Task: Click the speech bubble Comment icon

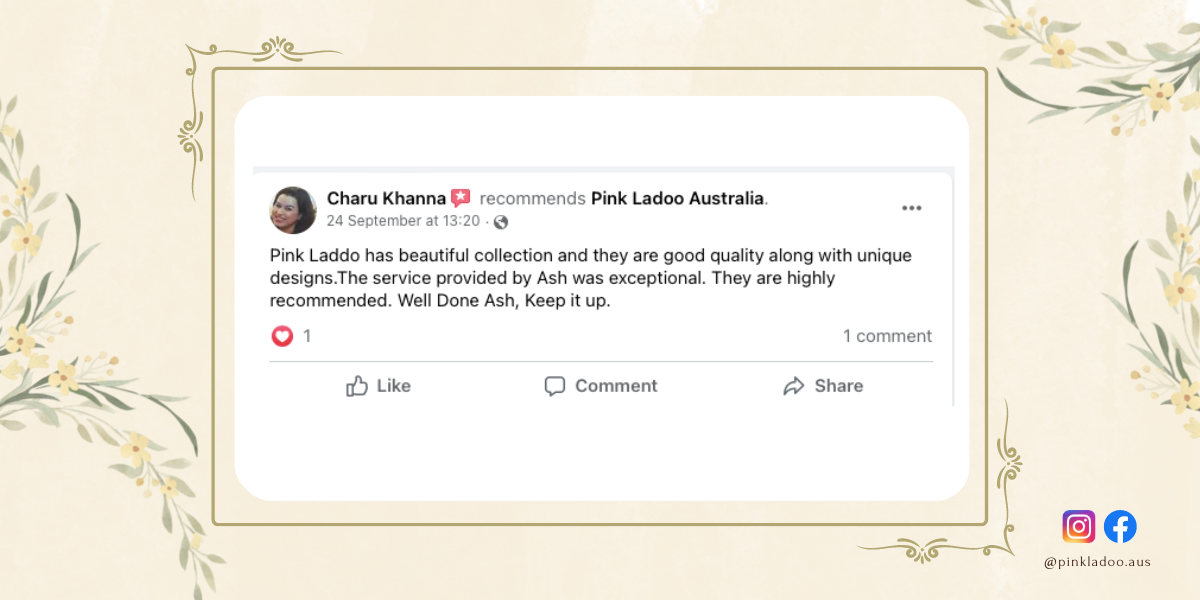Action: 555,386
